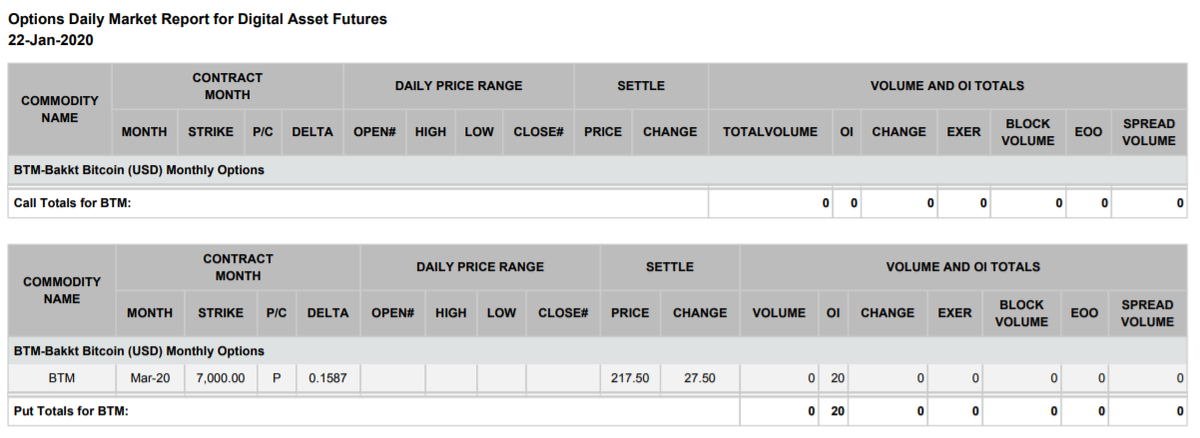The width and height of the screenshot is (1200, 438).
Task: Click the report title about Digital Asset Futures
Action: pos(197,19)
